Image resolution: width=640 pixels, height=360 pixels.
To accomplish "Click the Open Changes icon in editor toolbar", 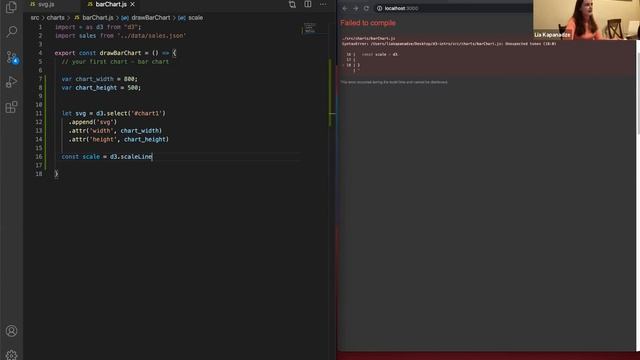I will tap(292, 4).
